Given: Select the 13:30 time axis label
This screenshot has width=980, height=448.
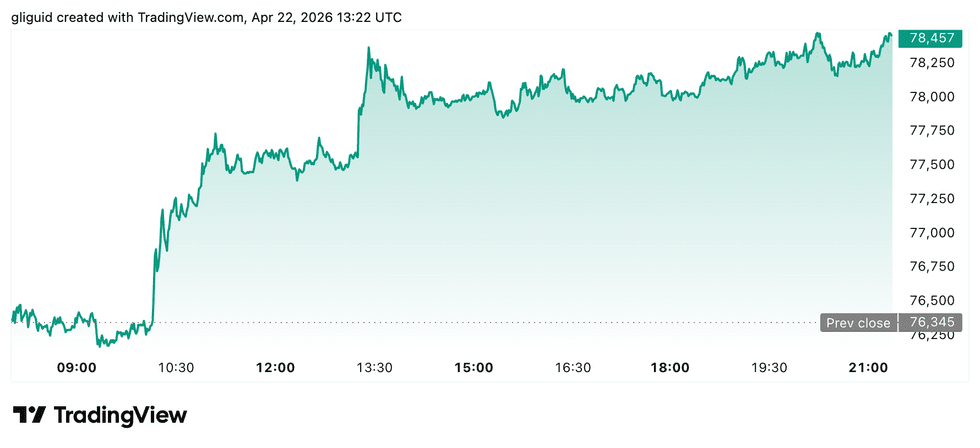Looking at the screenshot, I should pos(374,367).
